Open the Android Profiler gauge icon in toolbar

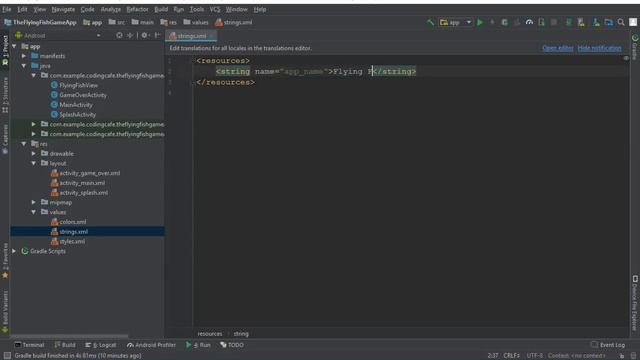(529, 22)
